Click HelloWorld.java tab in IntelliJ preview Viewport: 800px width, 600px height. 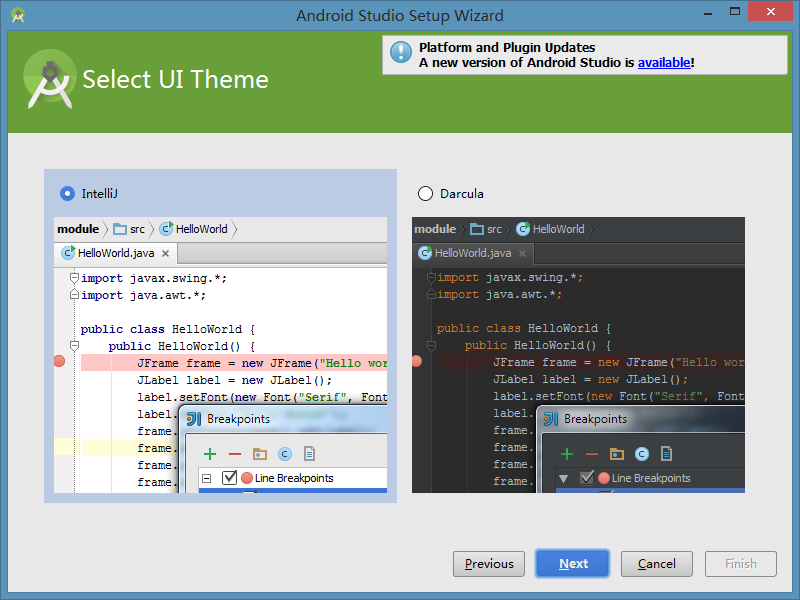[115, 253]
